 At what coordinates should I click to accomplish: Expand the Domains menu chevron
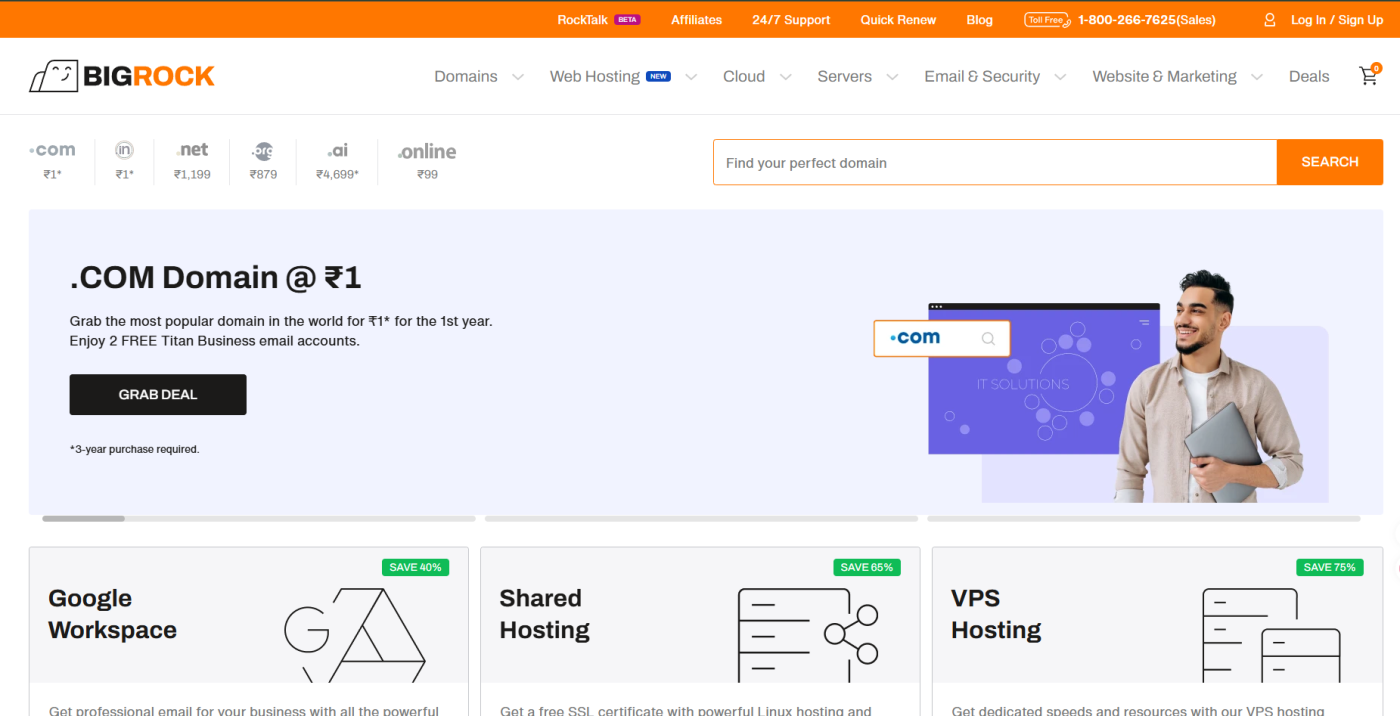click(517, 77)
